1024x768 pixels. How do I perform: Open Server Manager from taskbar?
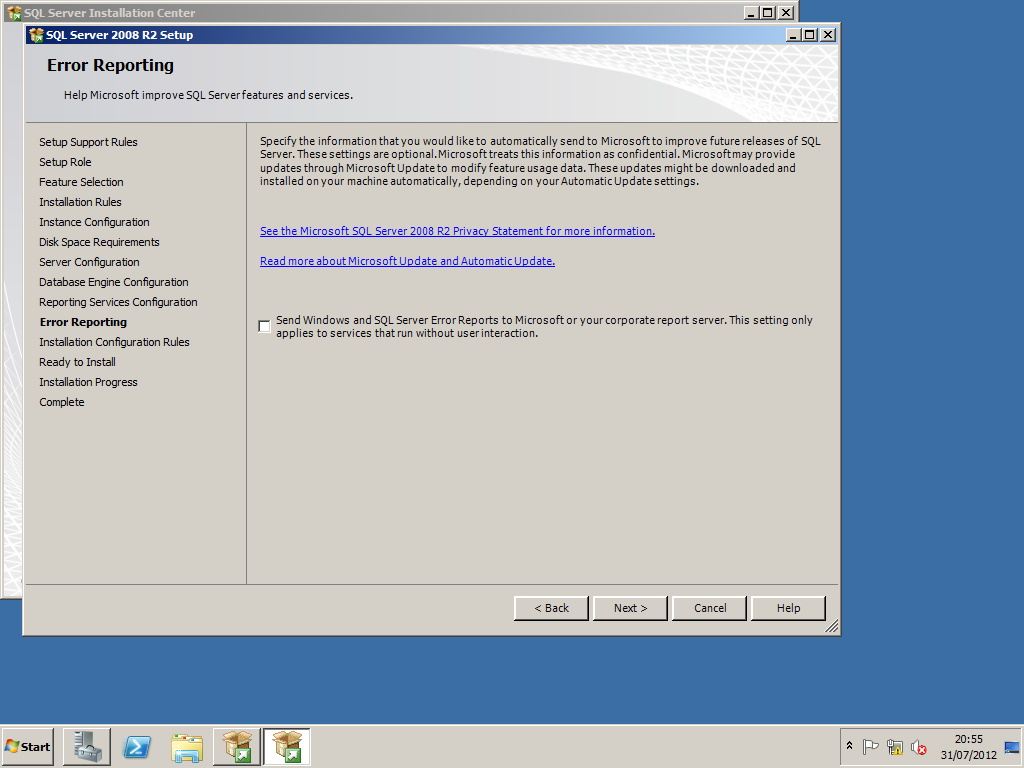point(87,746)
